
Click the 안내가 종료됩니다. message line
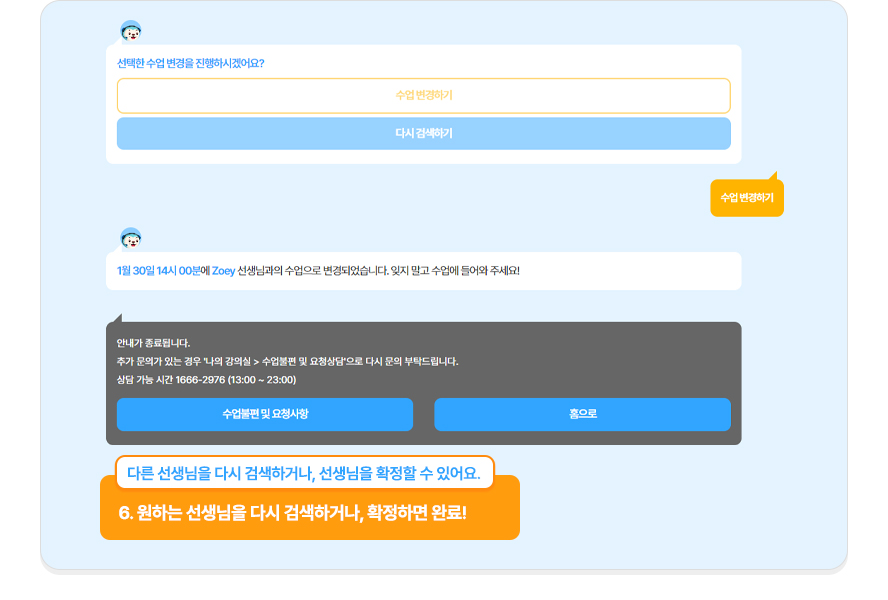[153, 343]
